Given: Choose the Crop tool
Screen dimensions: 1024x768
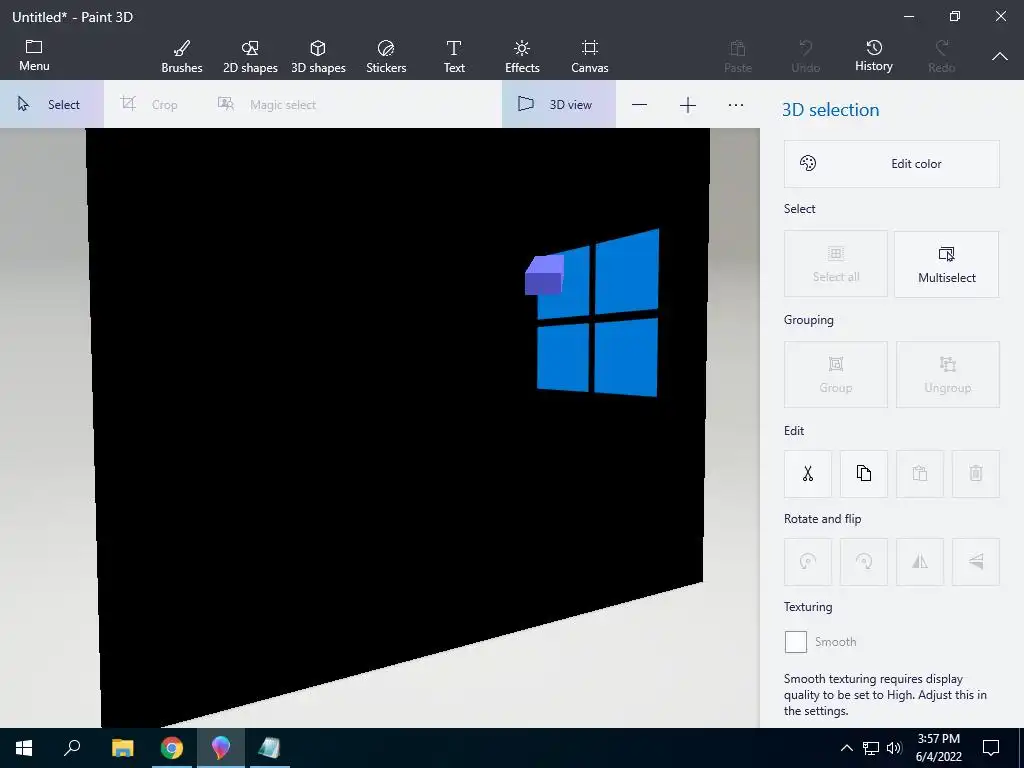Looking at the screenshot, I should [x=150, y=104].
